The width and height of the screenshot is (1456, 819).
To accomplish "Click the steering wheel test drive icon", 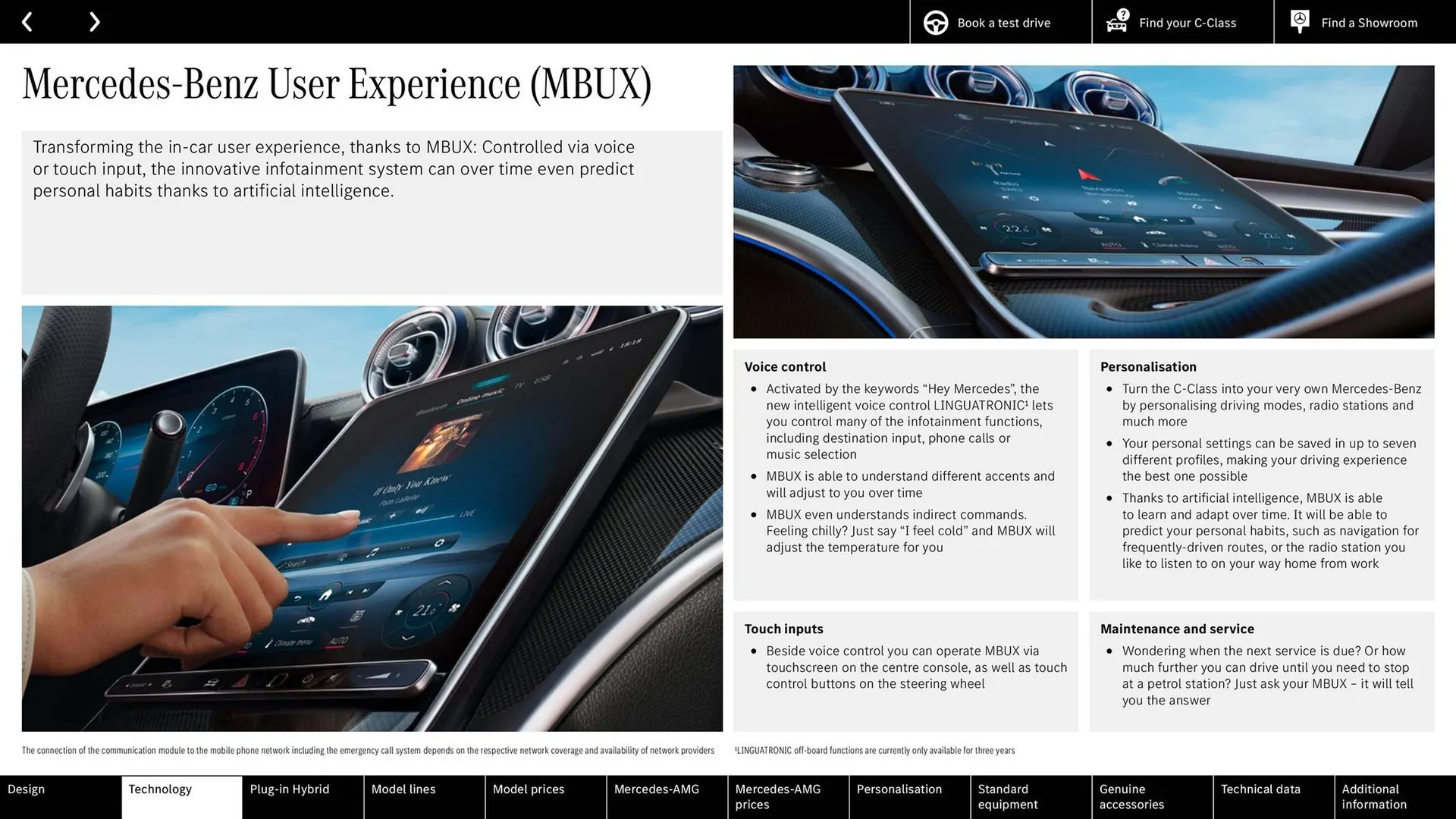I will 935,22.
